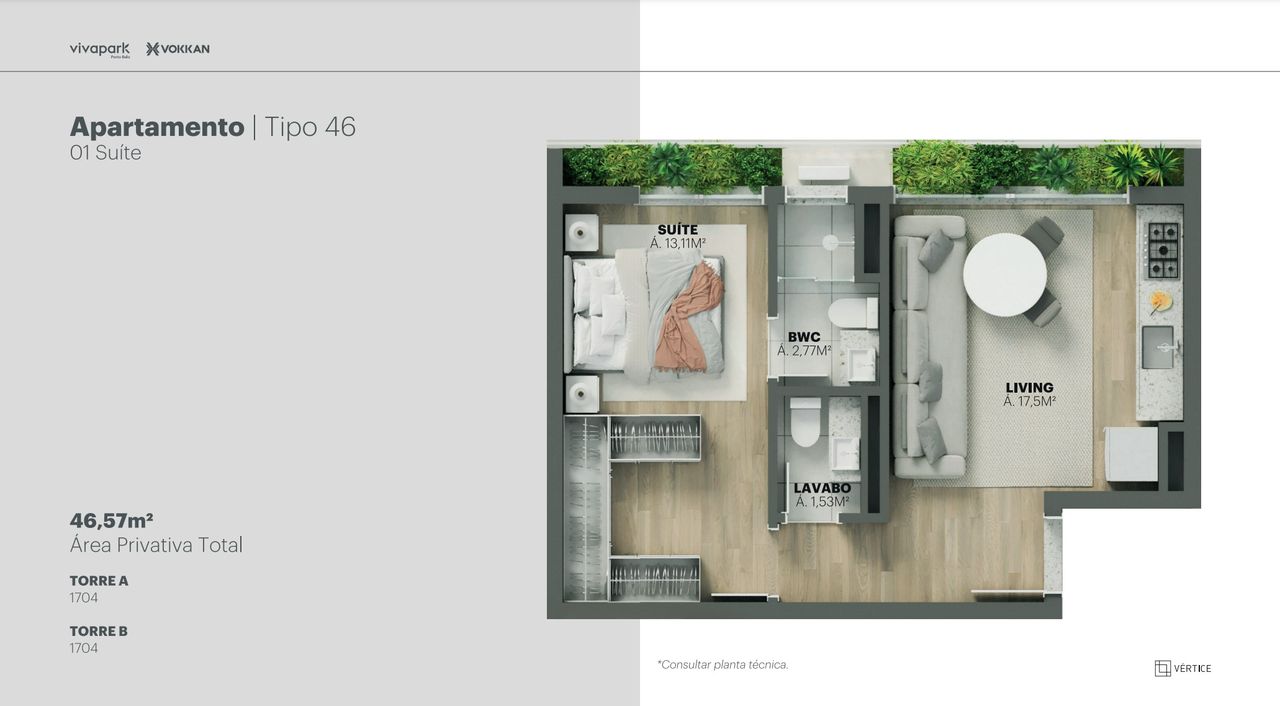
Task: Click the Vivapark logo
Action: 99,49
